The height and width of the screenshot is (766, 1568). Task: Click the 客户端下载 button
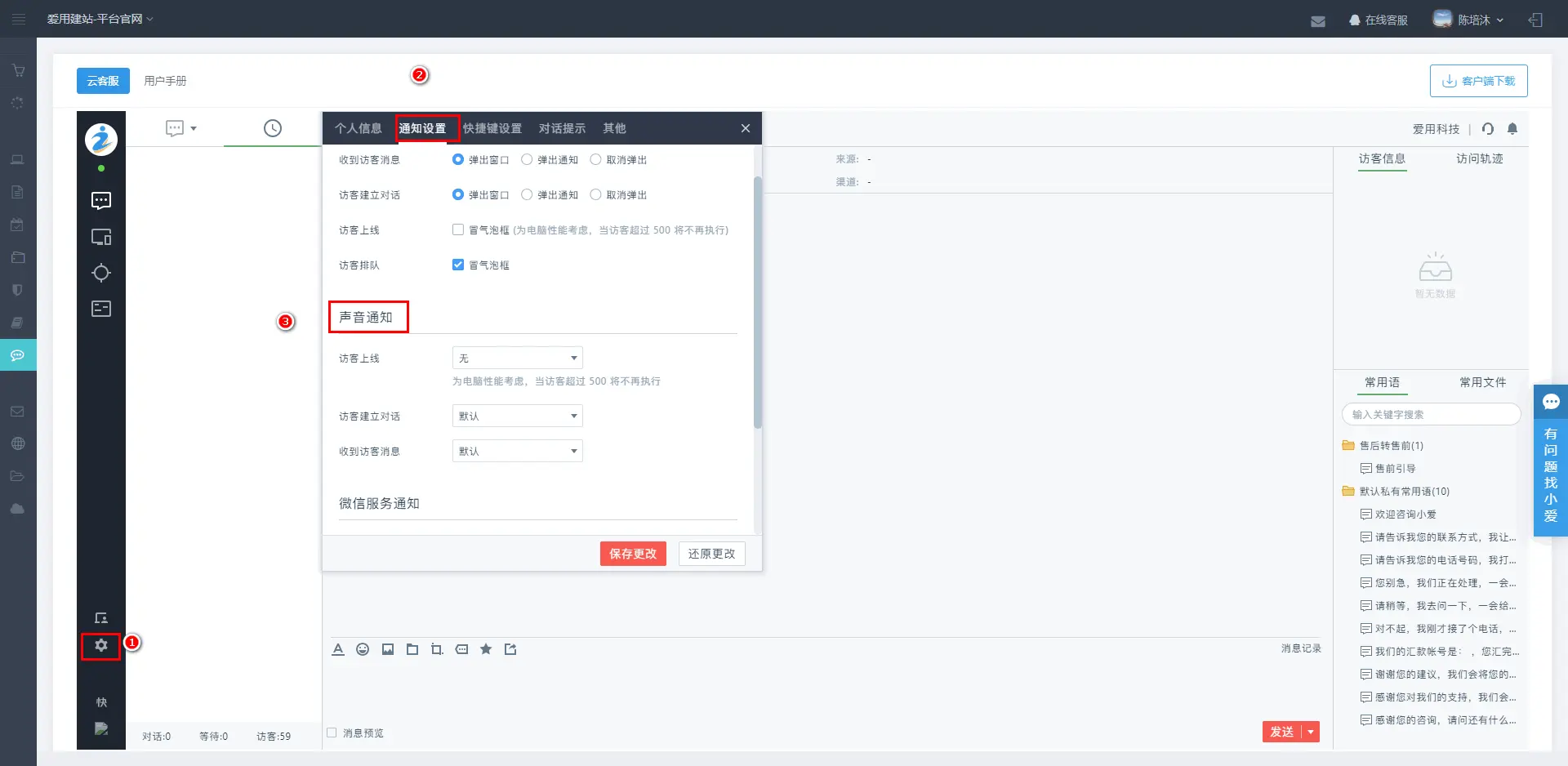1478,81
